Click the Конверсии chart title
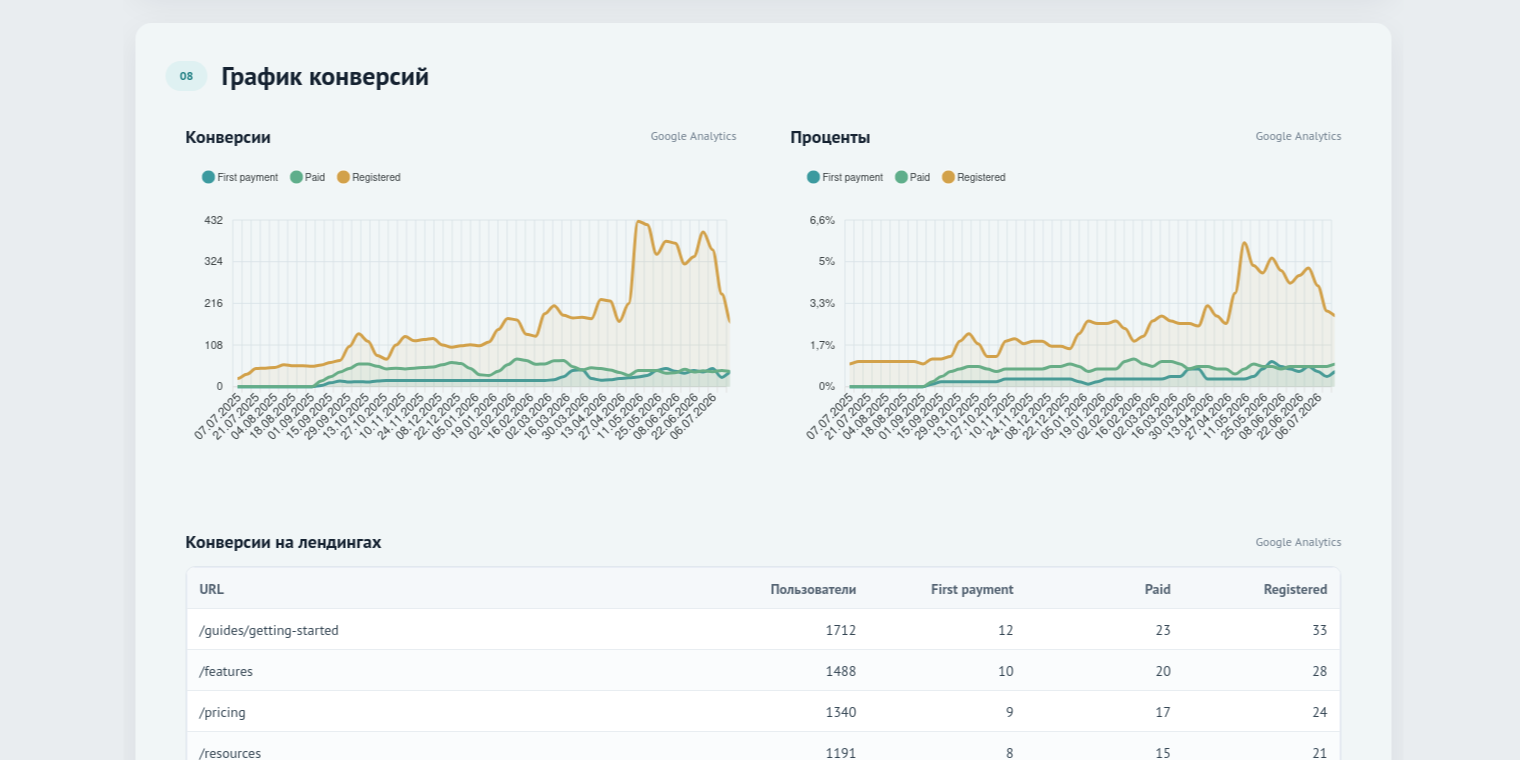Image resolution: width=1520 pixels, height=760 pixels. (x=228, y=137)
